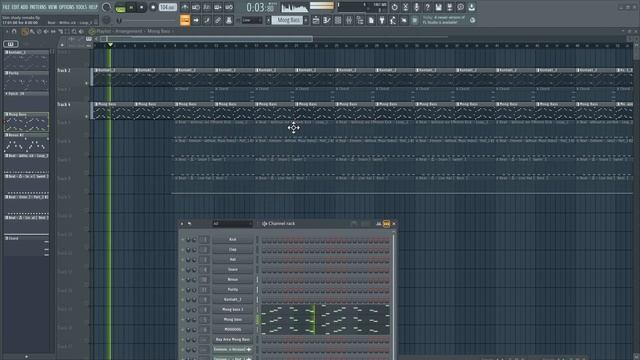The height and width of the screenshot is (360, 640).
Task: Click the Snare channel button
Action: [232, 269]
